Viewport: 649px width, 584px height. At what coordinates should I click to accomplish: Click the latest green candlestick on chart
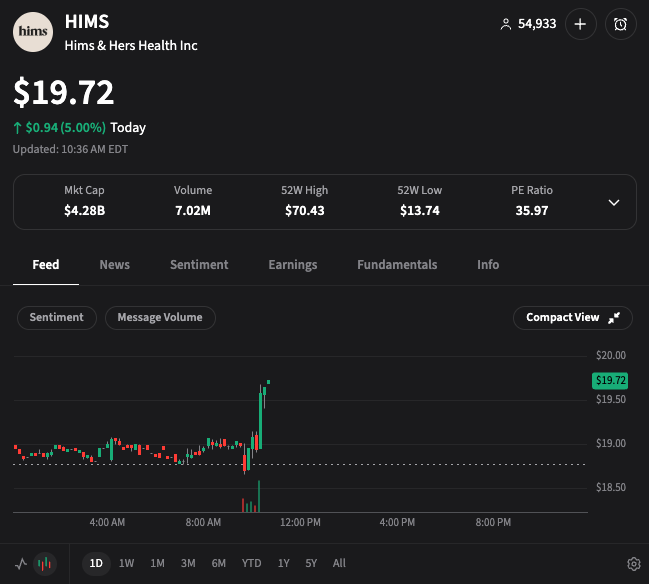click(x=269, y=382)
